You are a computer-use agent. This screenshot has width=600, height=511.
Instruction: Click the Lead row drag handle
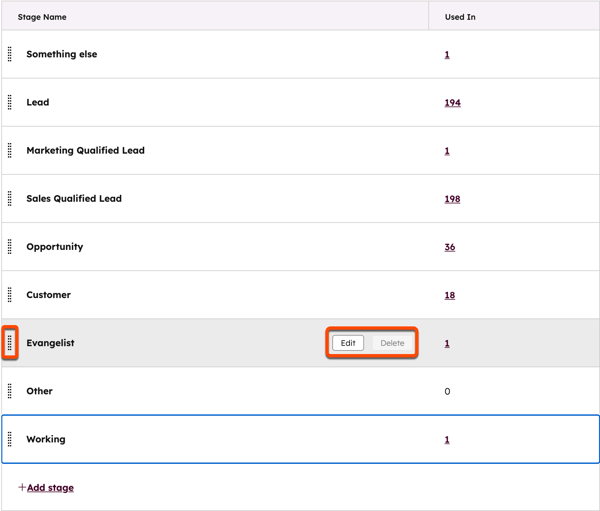click(10, 103)
